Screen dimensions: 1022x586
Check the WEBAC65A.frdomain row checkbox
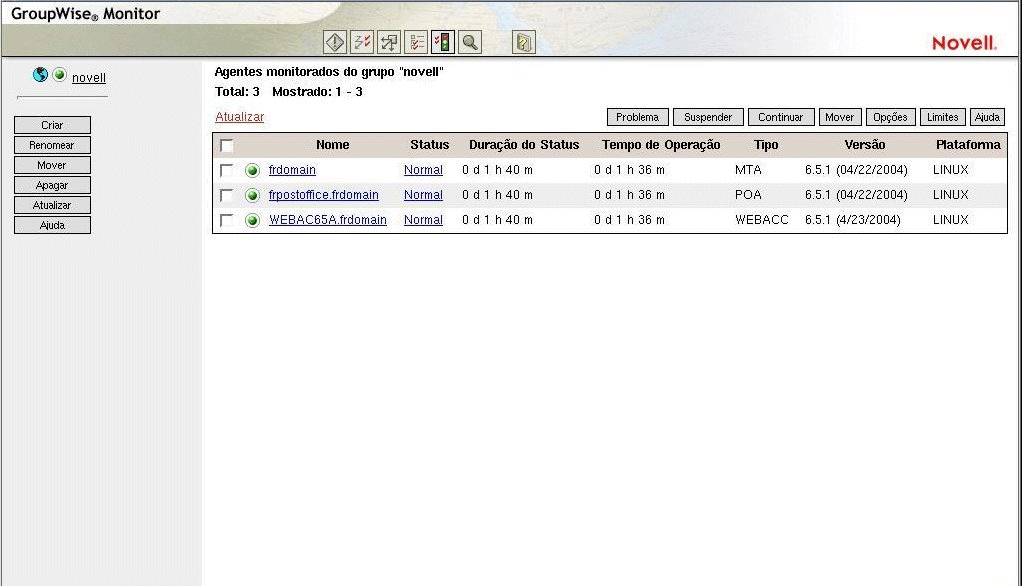[227, 220]
